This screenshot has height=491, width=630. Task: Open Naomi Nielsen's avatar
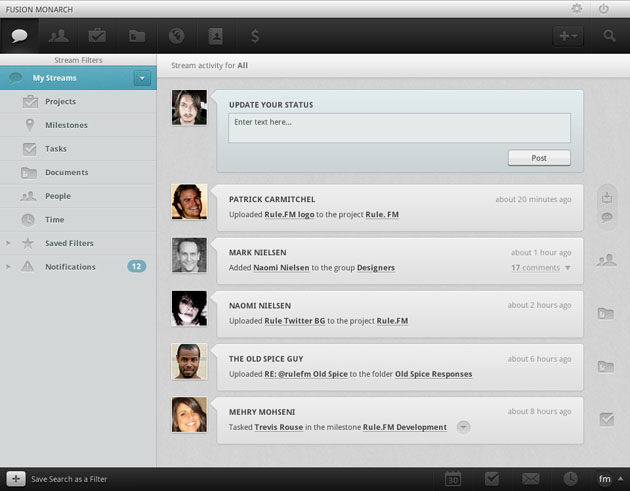189,308
